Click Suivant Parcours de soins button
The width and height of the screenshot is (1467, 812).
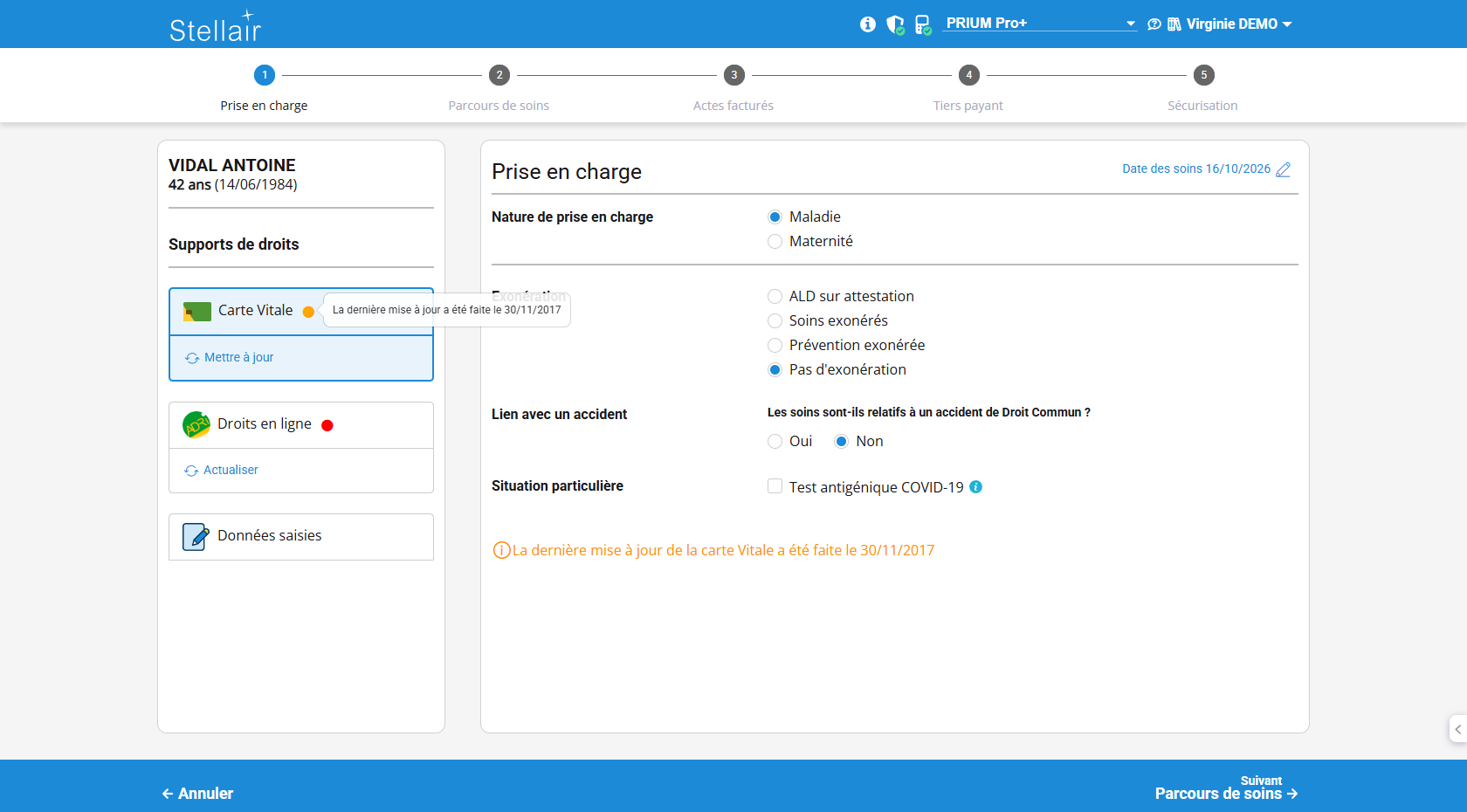click(x=1226, y=788)
